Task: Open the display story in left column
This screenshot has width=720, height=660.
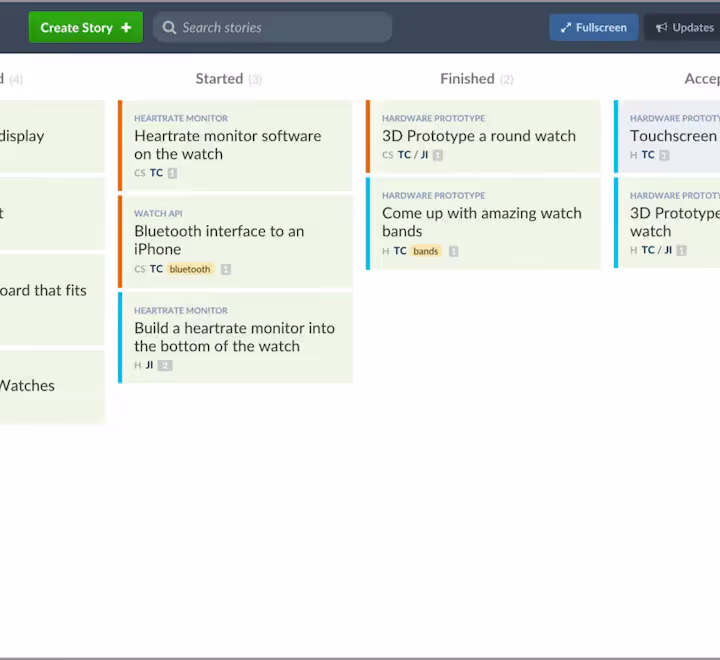Action: click(52, 136)
